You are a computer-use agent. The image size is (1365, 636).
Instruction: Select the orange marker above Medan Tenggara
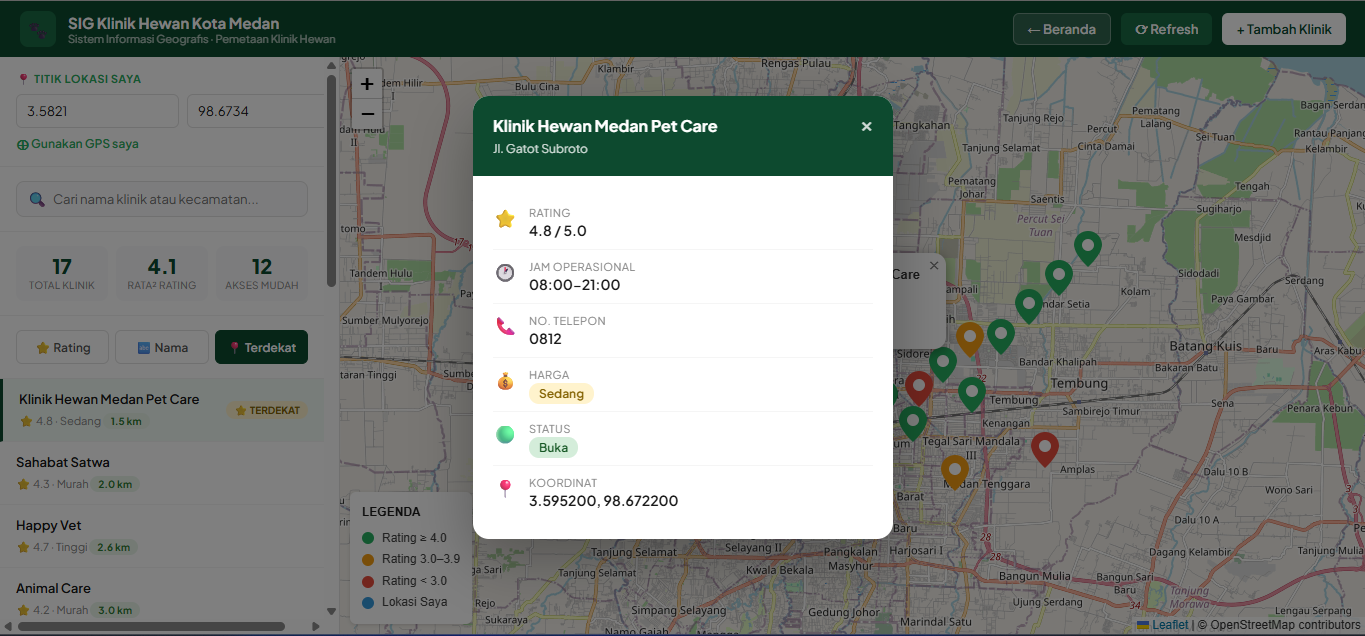(955, 471)
